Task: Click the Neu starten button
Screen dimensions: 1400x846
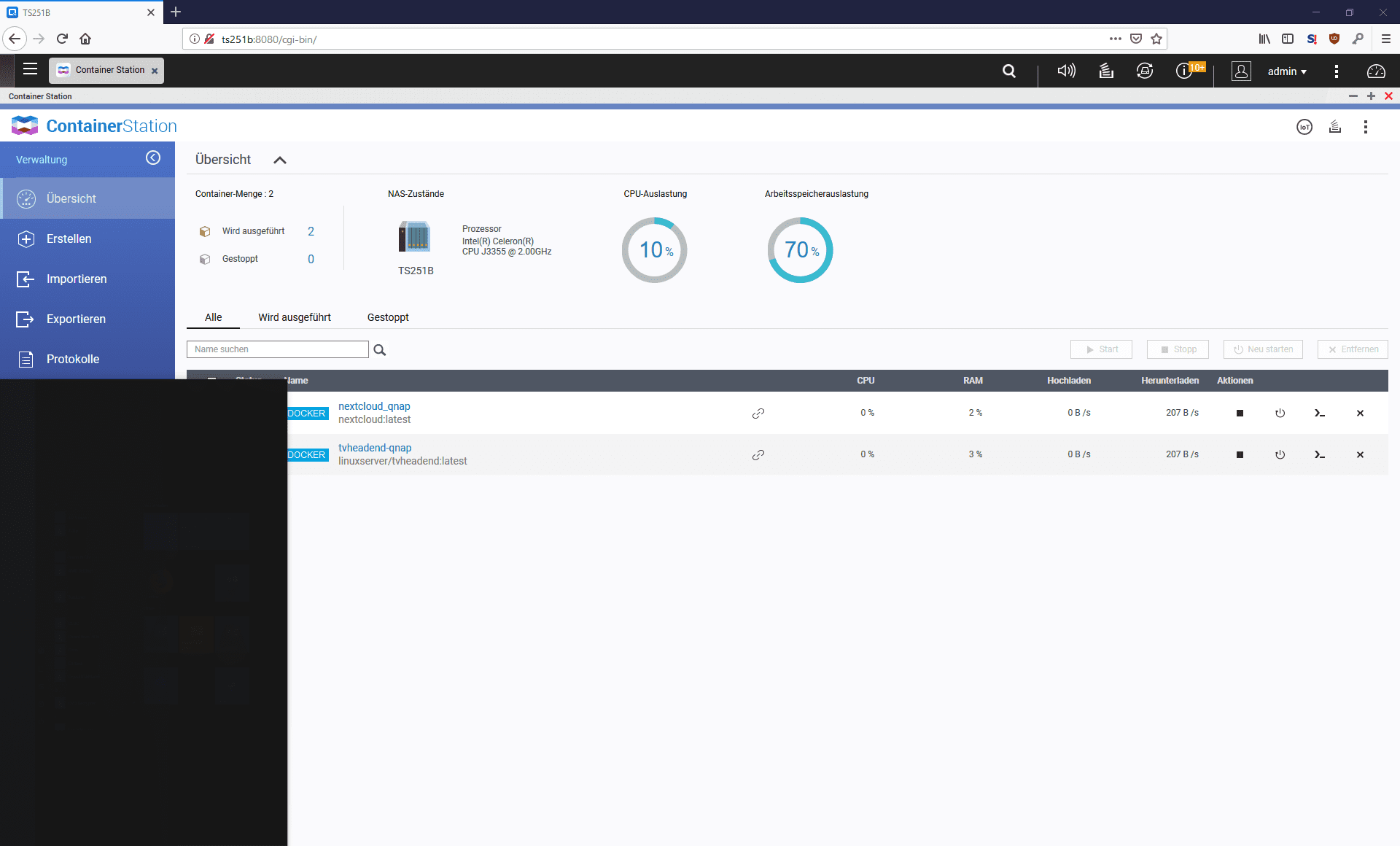Action: [x=1263, y=349]
